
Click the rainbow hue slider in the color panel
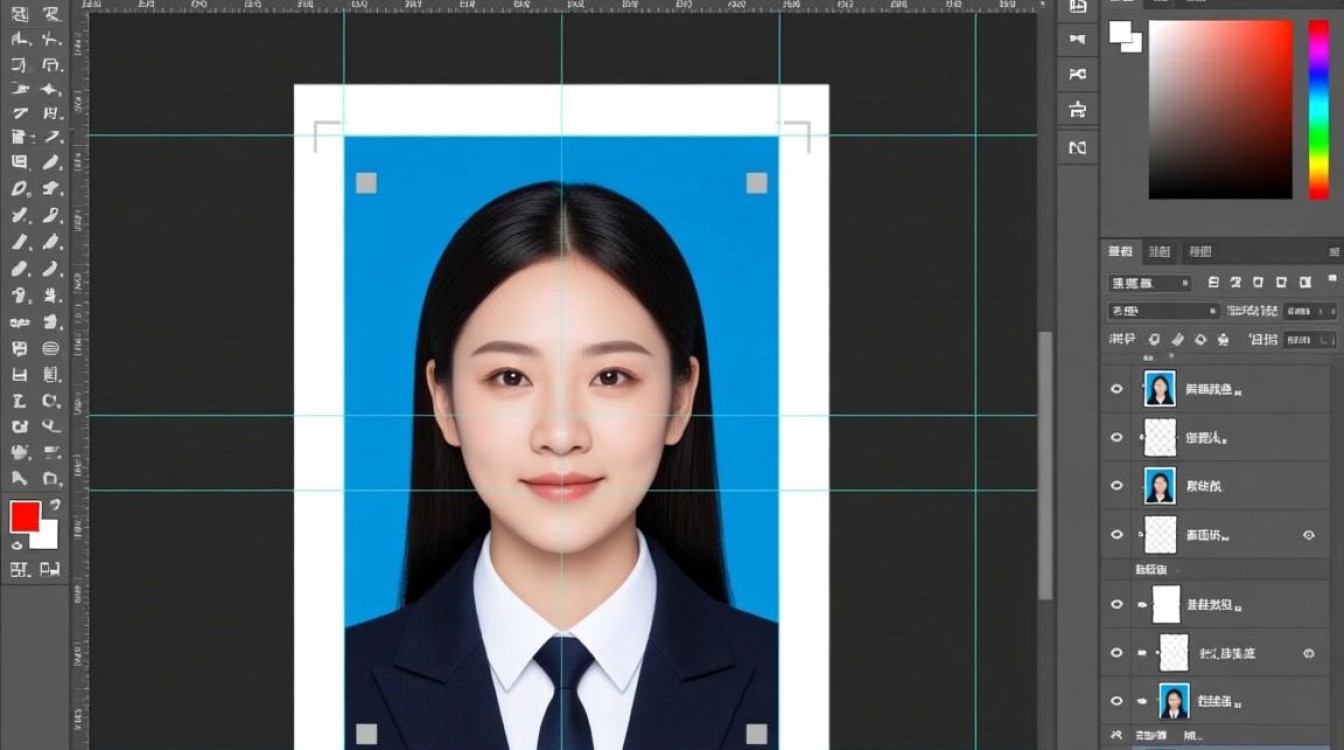point(1319,110)
